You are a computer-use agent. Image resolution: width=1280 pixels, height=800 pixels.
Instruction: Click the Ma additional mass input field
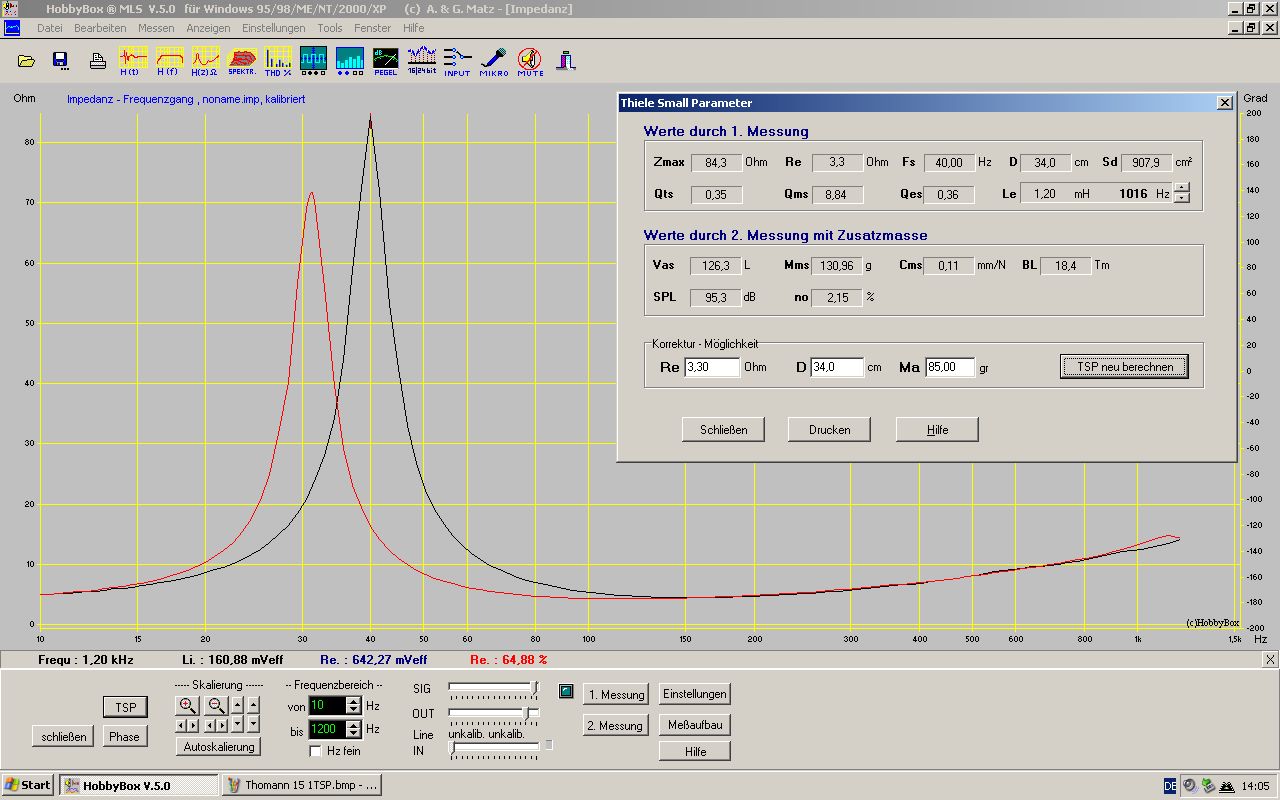coord(949,367)
